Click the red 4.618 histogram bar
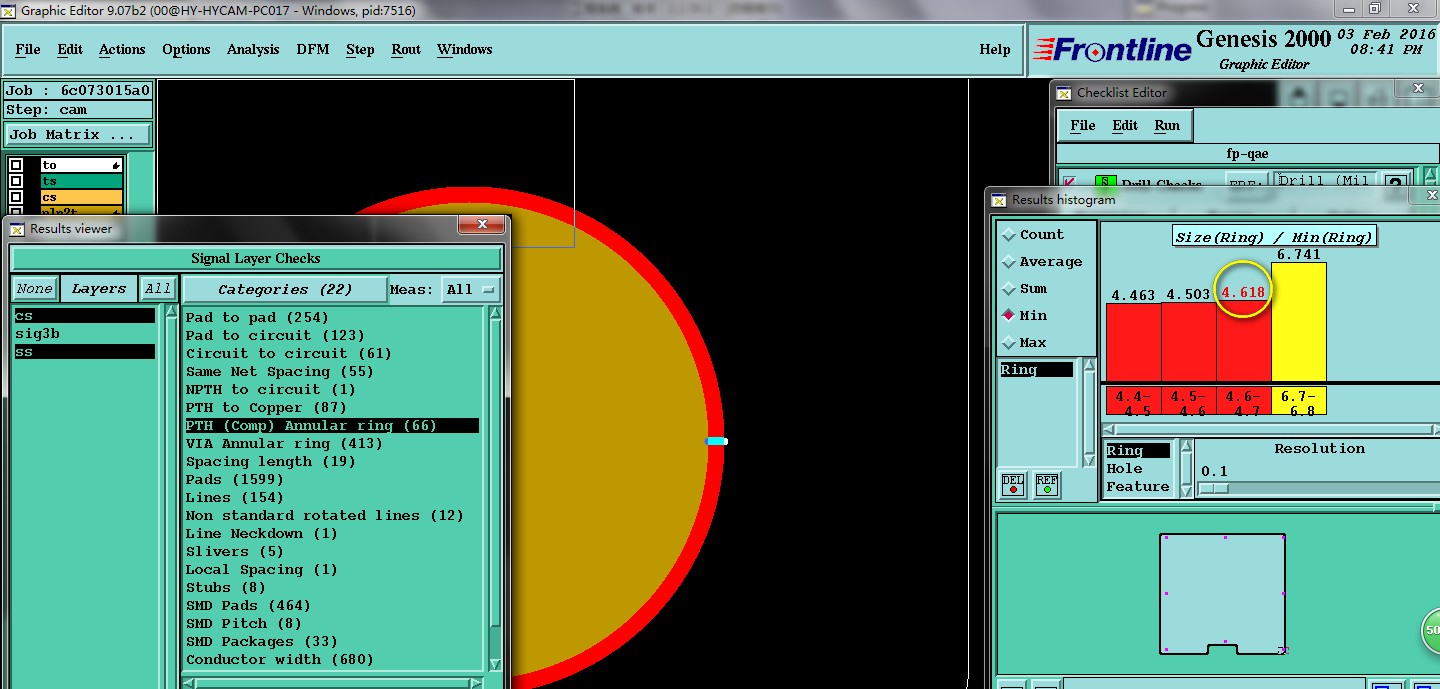This screenshot has height=689, width=1440. point(1243,343)
